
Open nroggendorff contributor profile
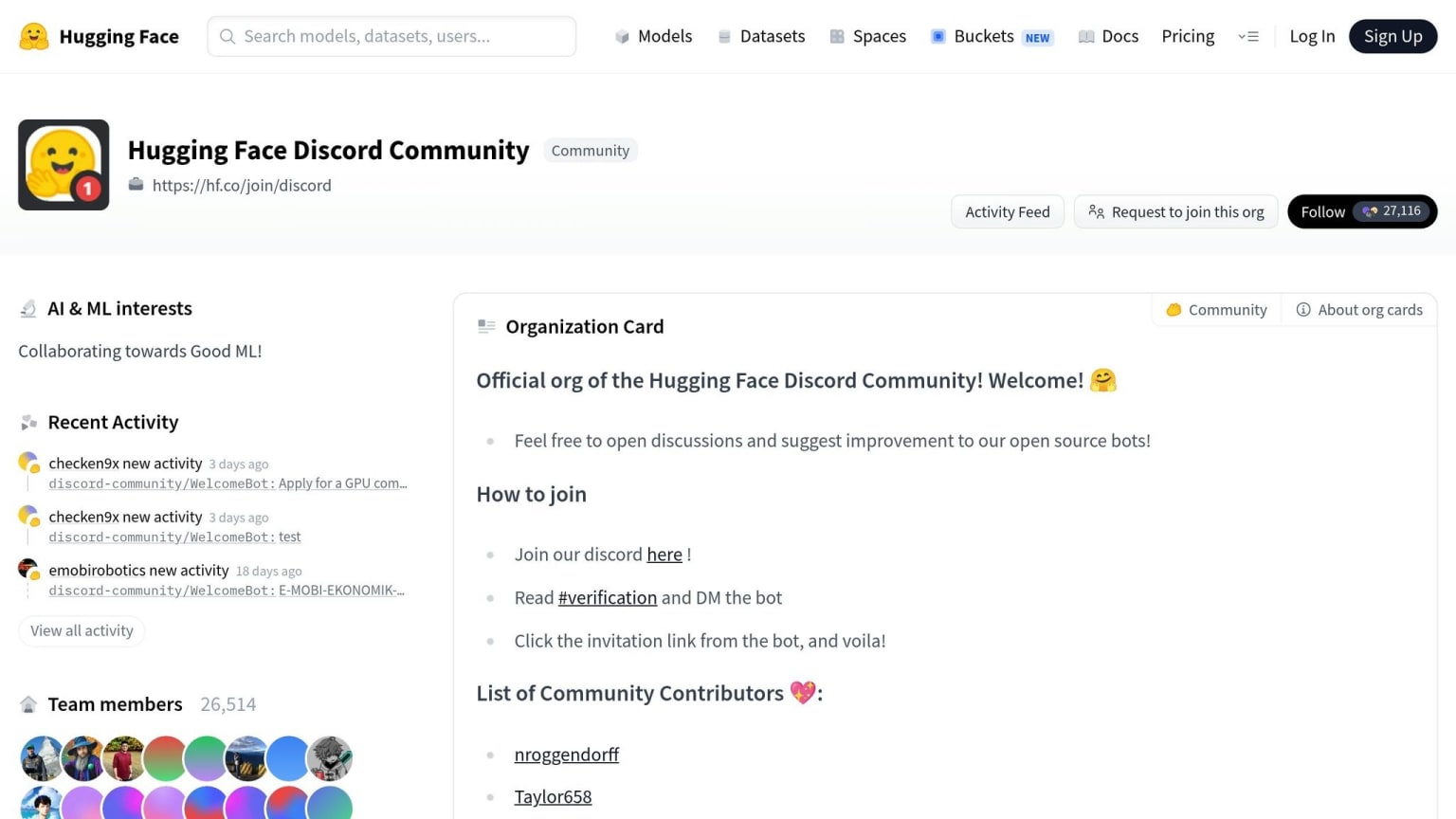pyautogui.click(x=567, y=755)
